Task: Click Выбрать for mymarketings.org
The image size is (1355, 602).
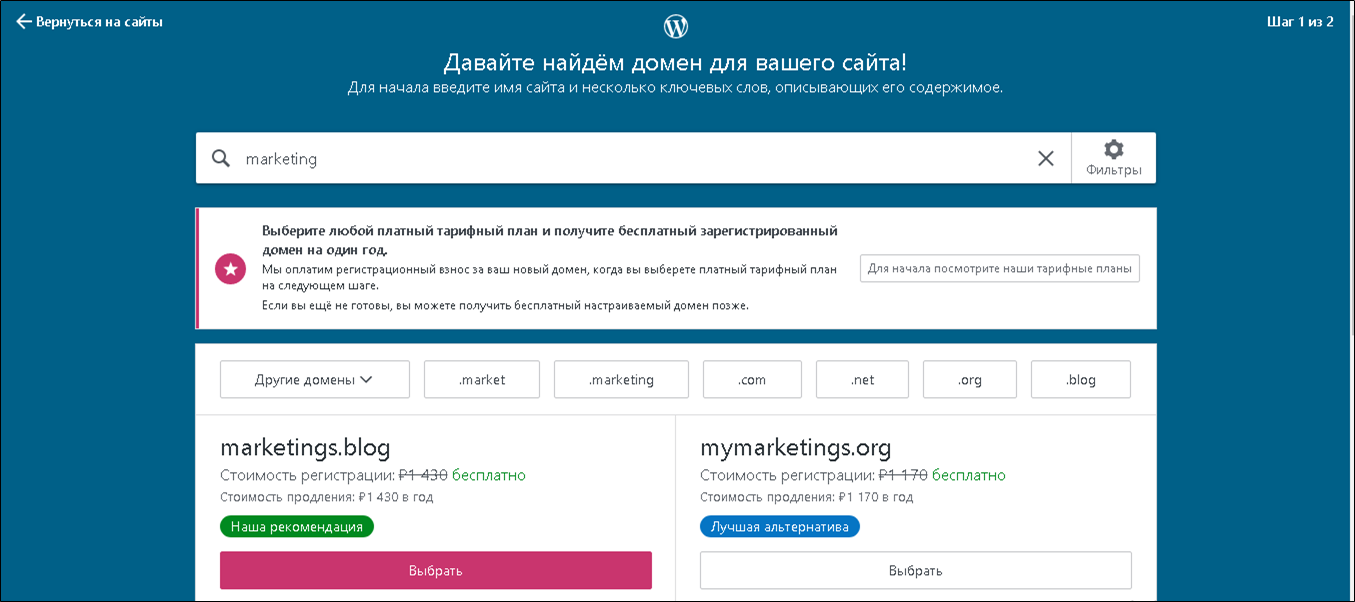Action: tap(916, 570)
